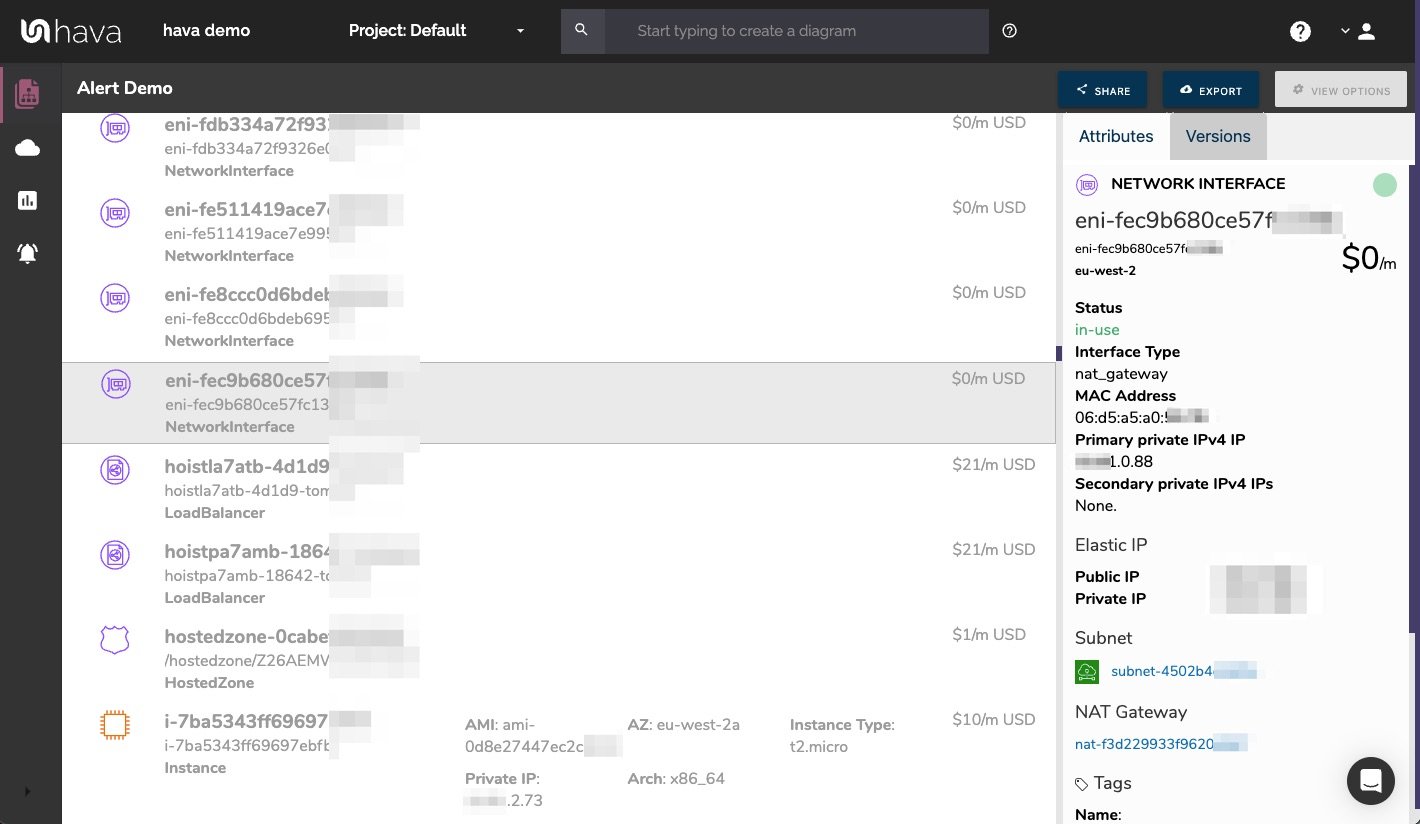Click the Network Interface icon in the attributes panel

(x=1087, y=184)
